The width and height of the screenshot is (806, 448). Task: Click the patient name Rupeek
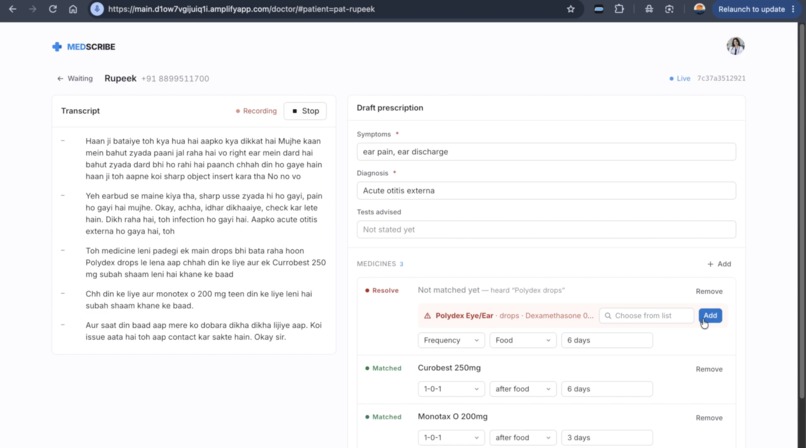tap(120, 78)
